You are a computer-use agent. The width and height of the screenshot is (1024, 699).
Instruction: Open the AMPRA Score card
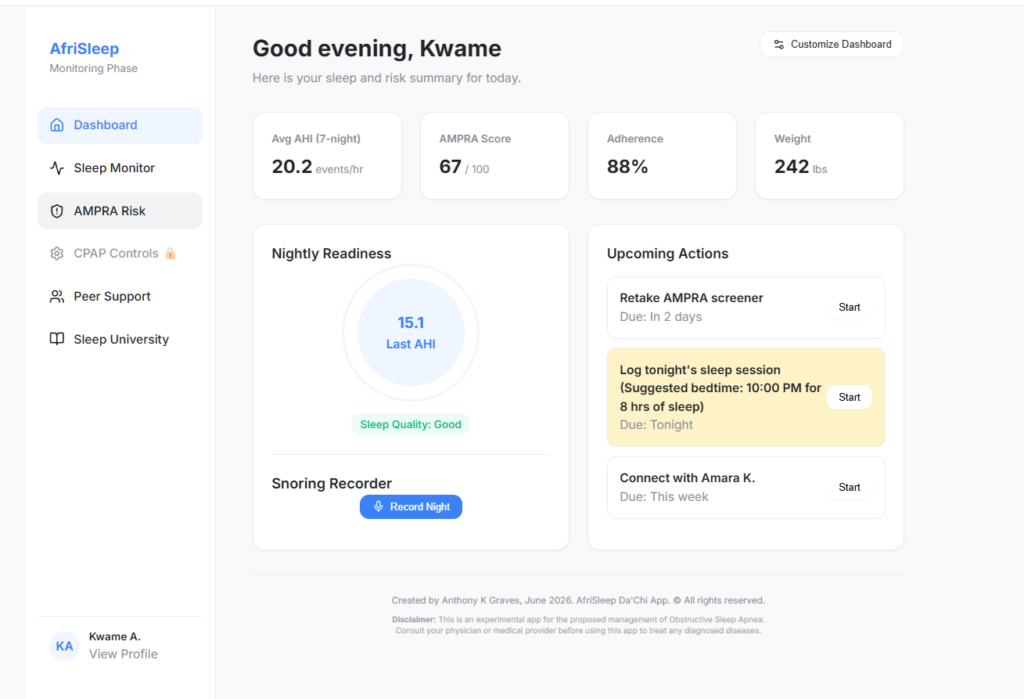(x=494, y=156)
